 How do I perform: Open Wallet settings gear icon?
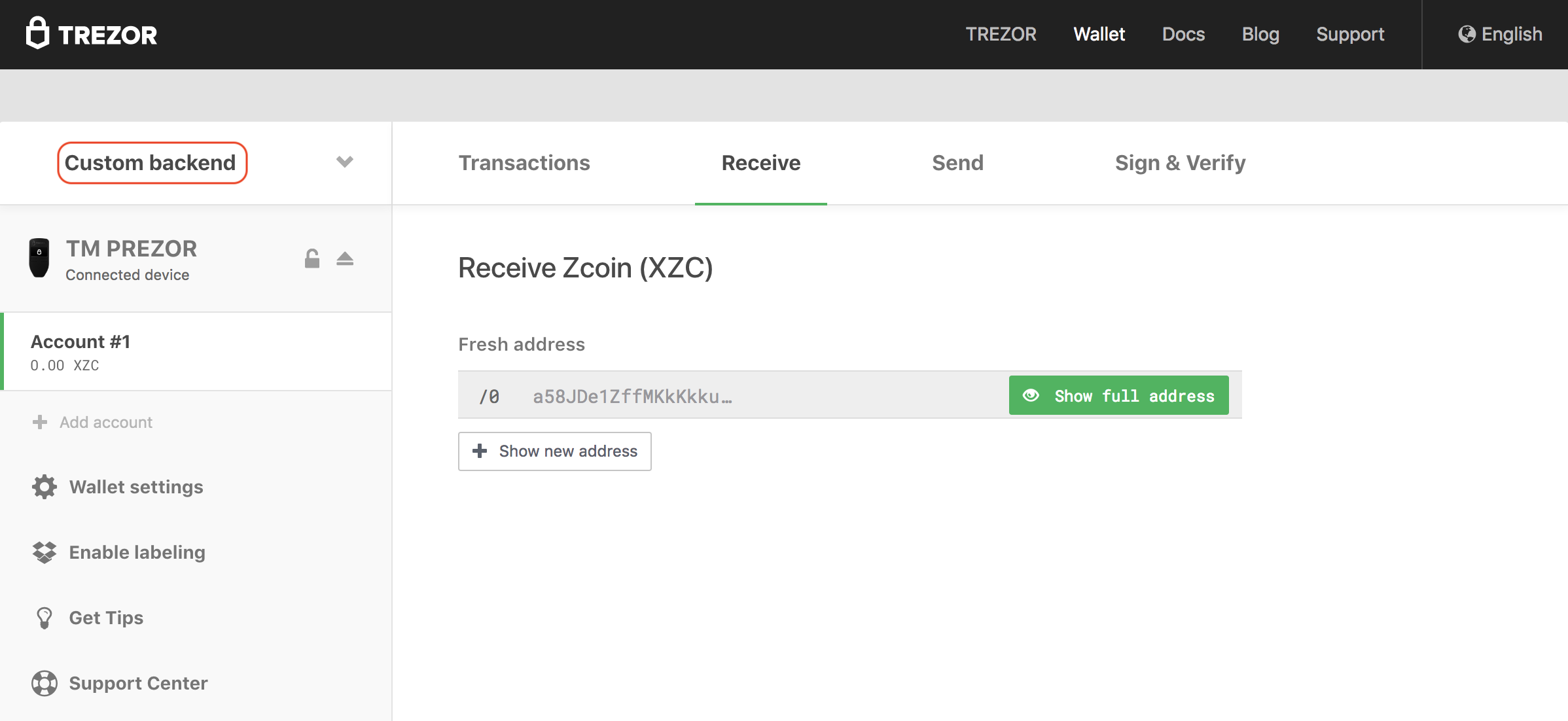[45, 487]
